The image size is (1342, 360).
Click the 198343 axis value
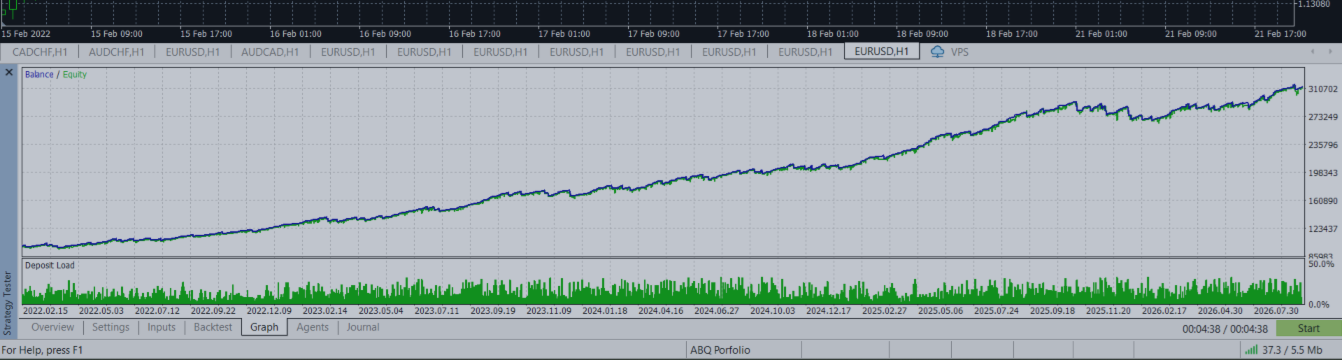coord(1323,173)
